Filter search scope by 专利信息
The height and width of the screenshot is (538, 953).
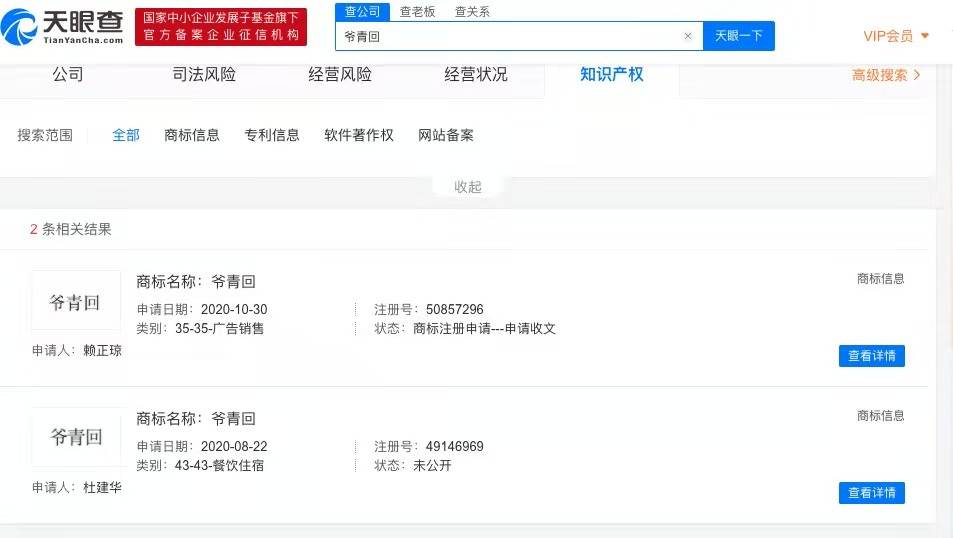click(272, 135)
